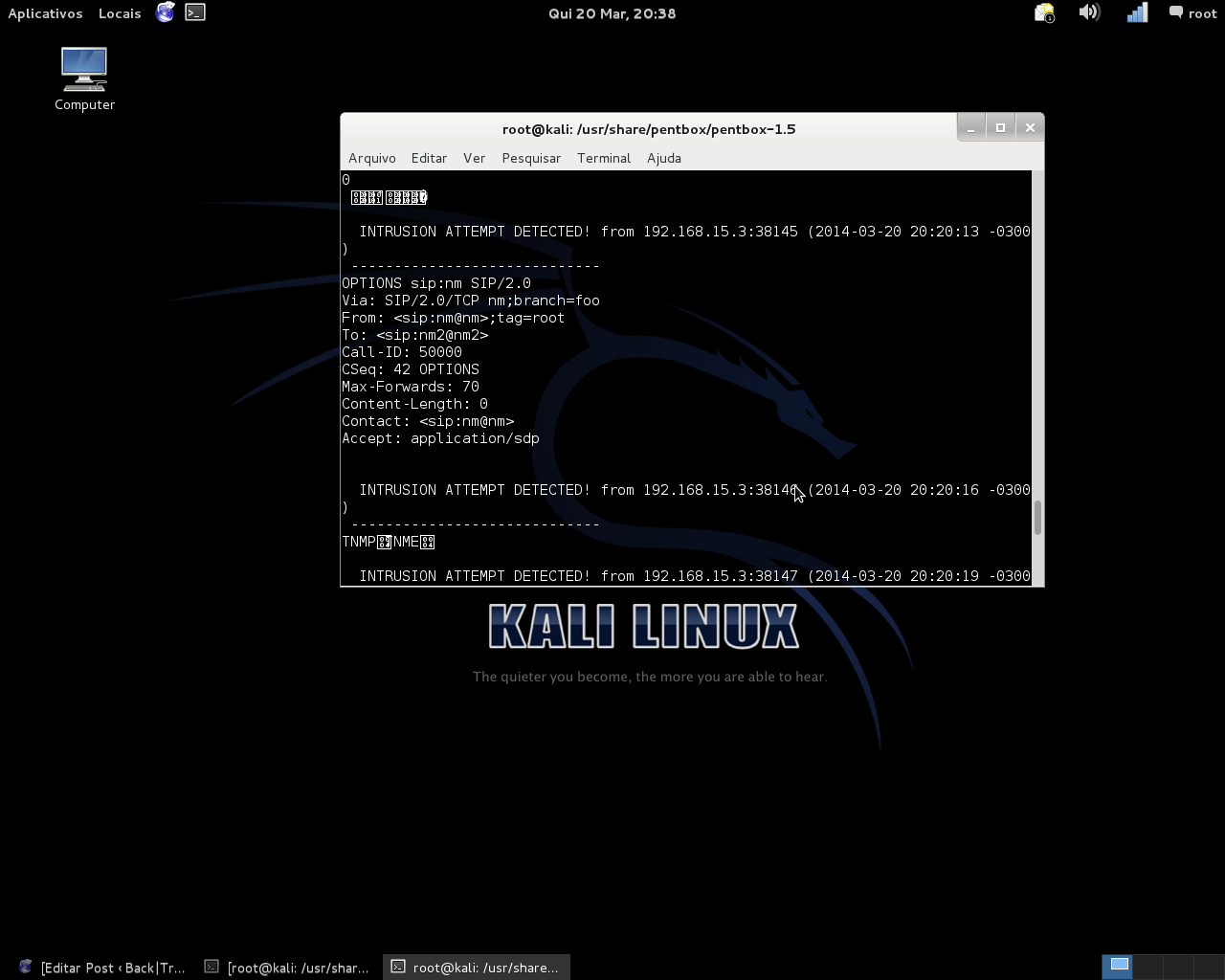Open the volume speaker icon
The image size is (1225, 980).
(1089, 12)
